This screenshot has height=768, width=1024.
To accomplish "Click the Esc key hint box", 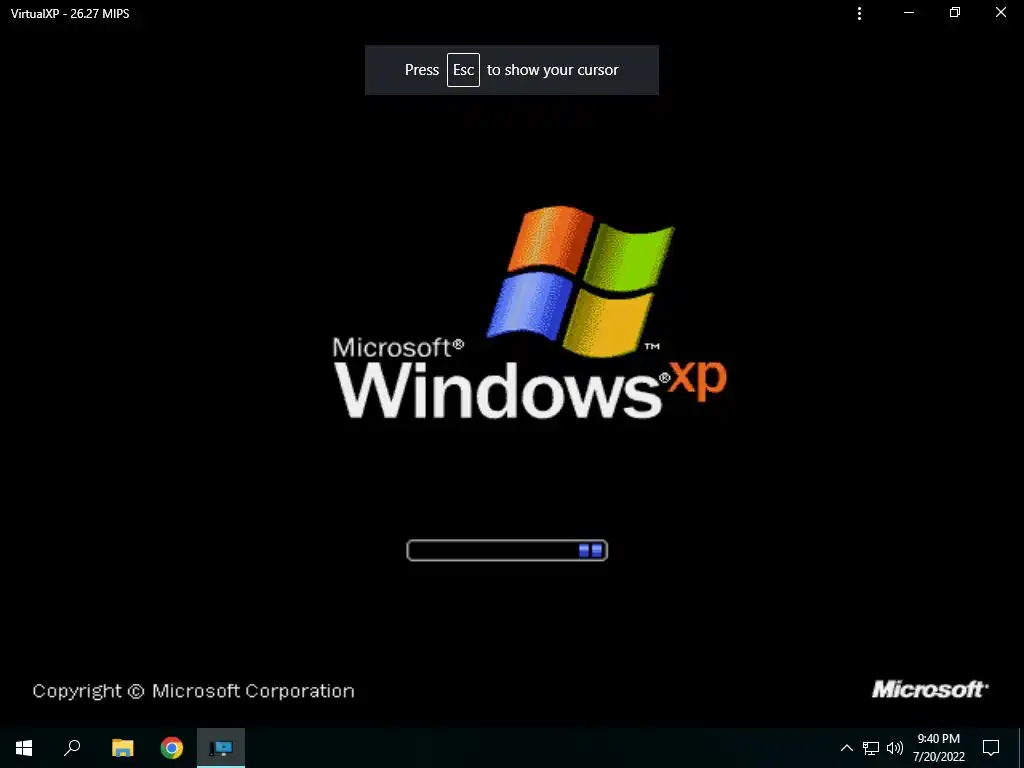I will (x=463, y=70).
